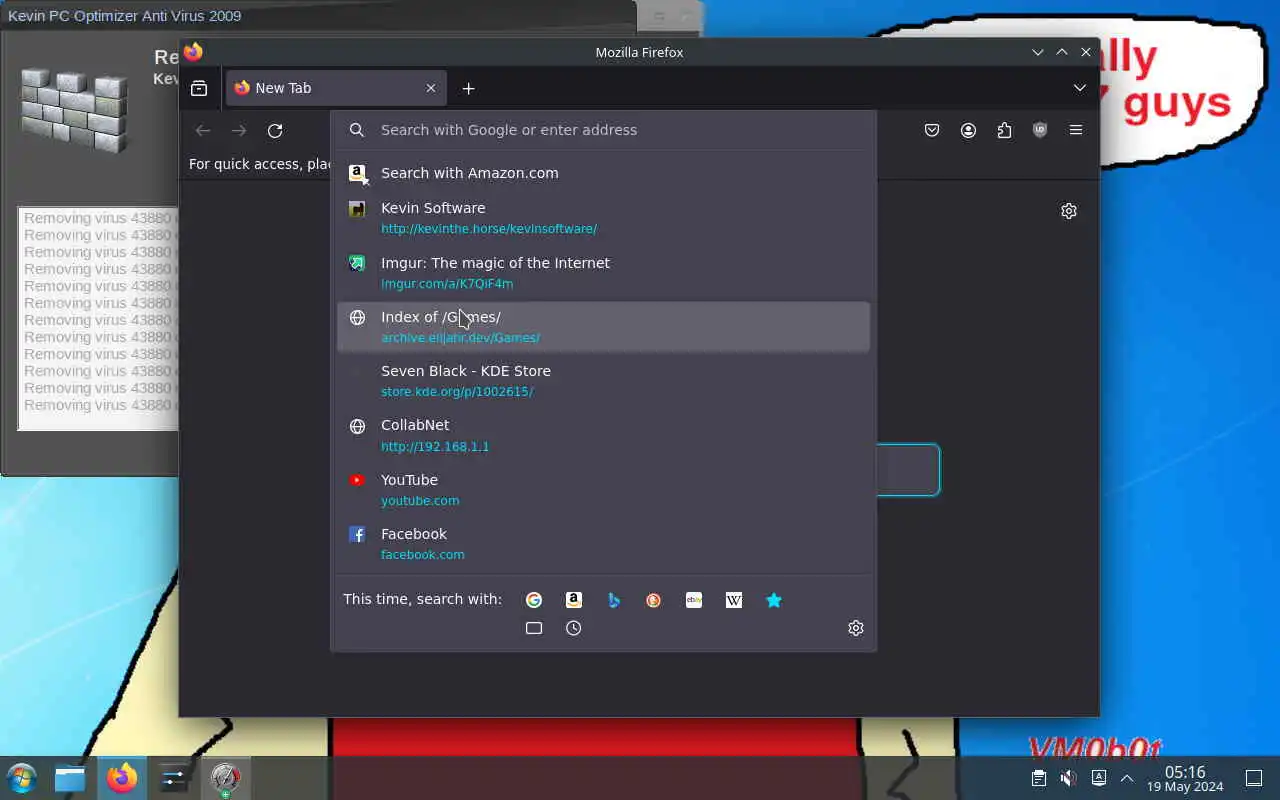This screenshot has width=1280, height=800.
Task: Open the CollabNet suggestion
Action: [x=603, y=435]
